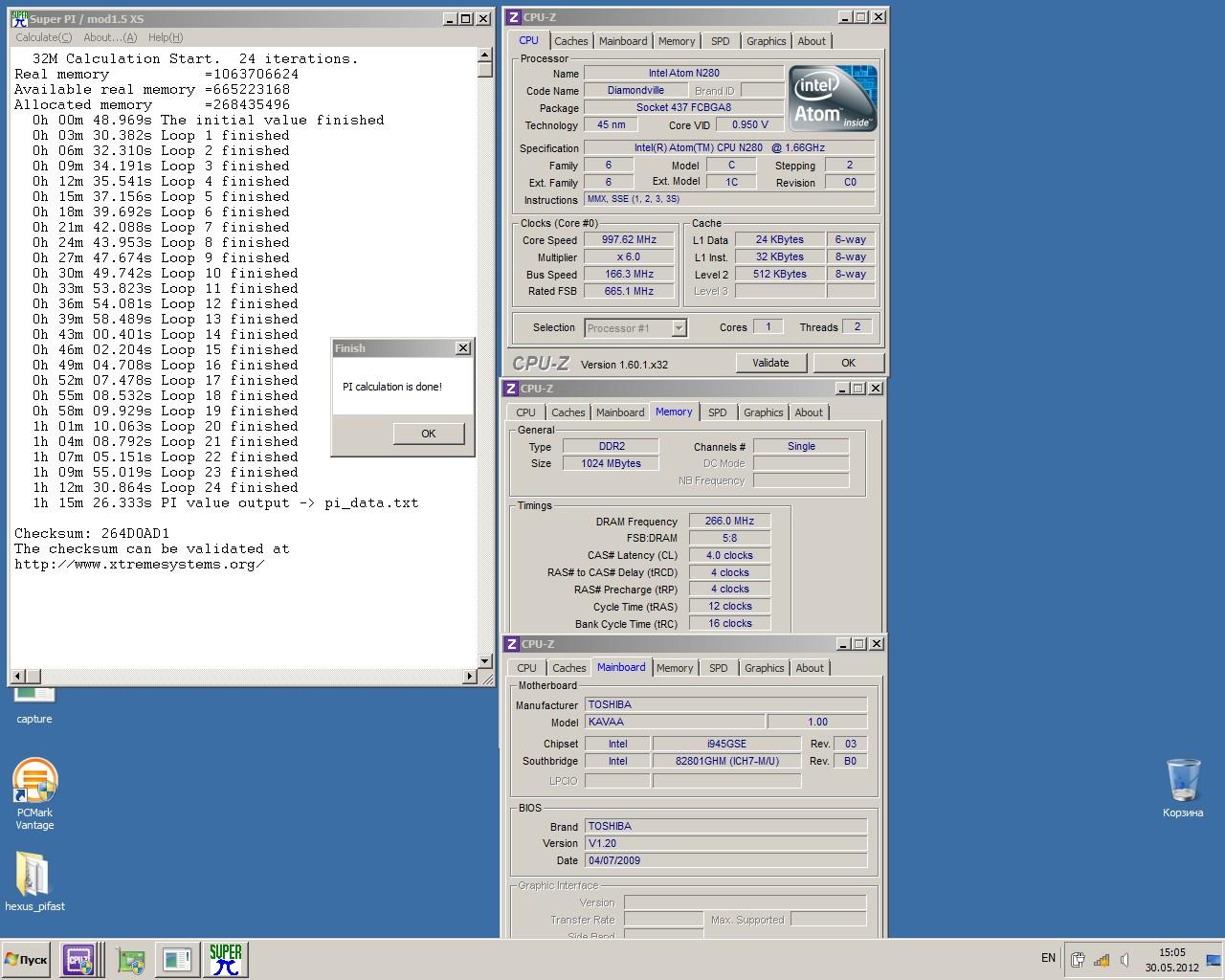Open the third taskbar pinned icon
The image size is (1225, 980).
coord(130,960)
